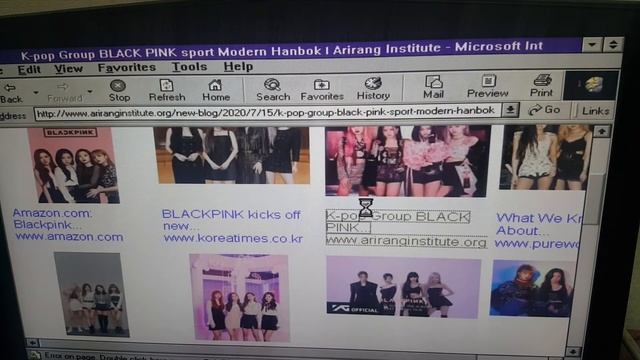
Task: Open the What We Know About link
Action: coord(538,224)
